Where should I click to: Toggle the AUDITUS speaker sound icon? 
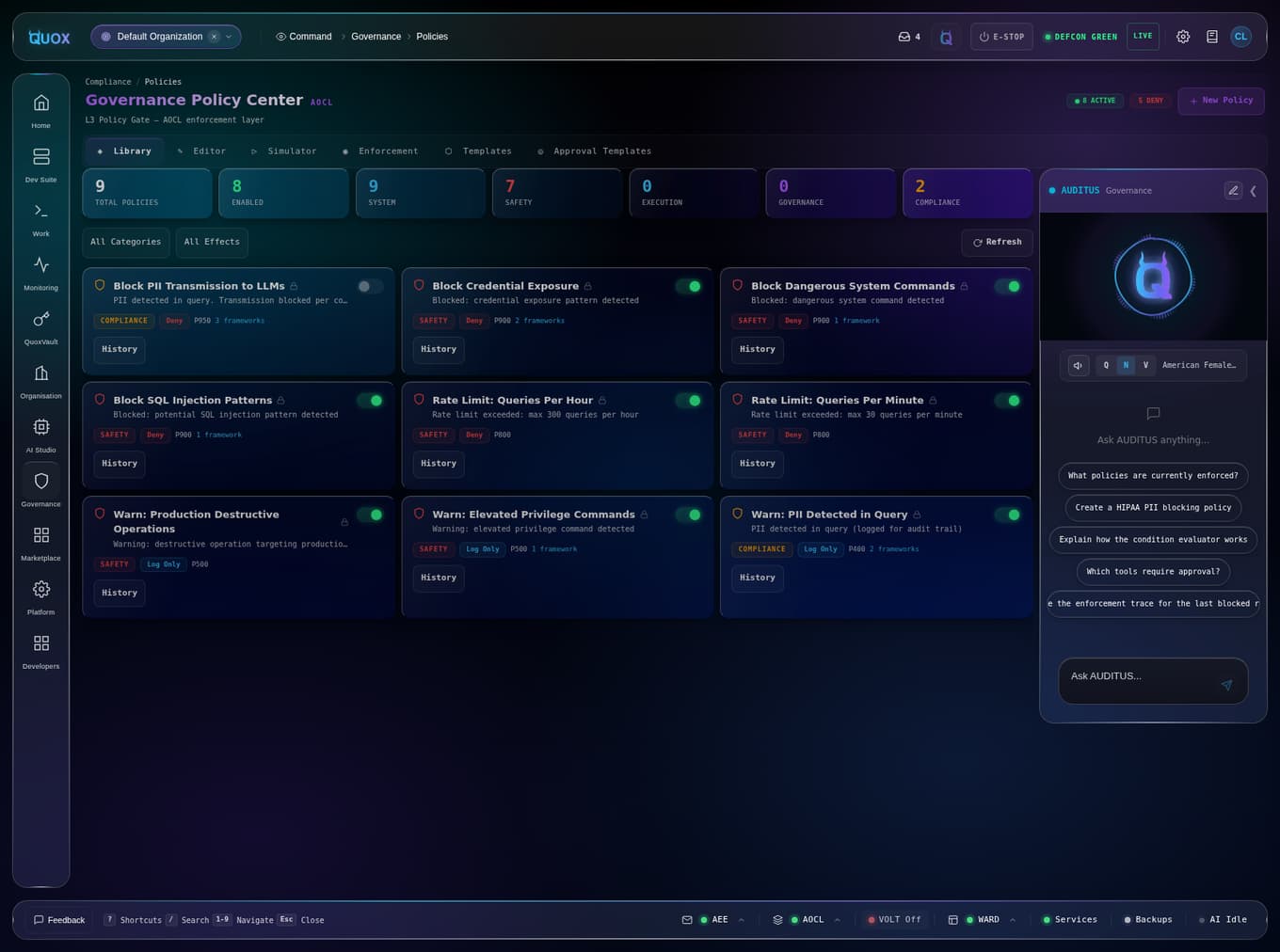point(1079,365)
